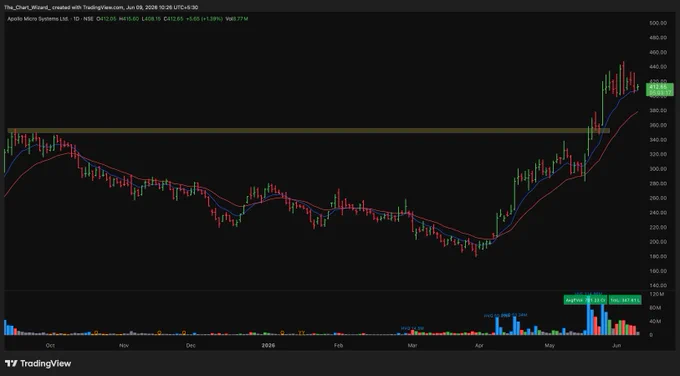
Task: Click the 280.00 price scale label
Action: tap(658, 183)
